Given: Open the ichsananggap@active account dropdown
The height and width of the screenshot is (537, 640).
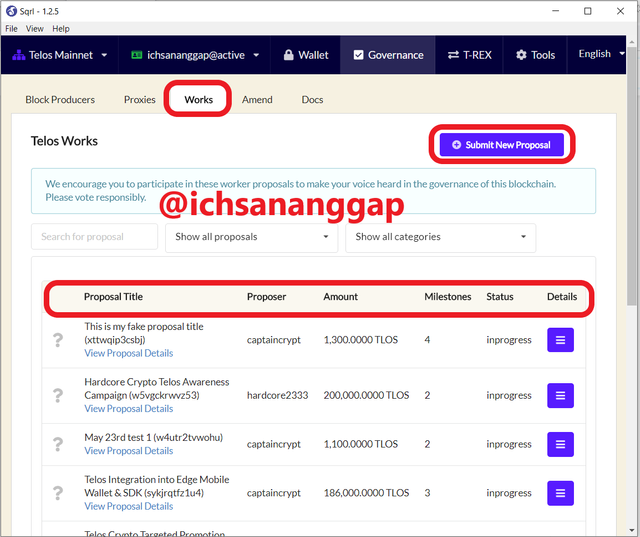Looking at the screenshot, I should click(x=195, y=55).
